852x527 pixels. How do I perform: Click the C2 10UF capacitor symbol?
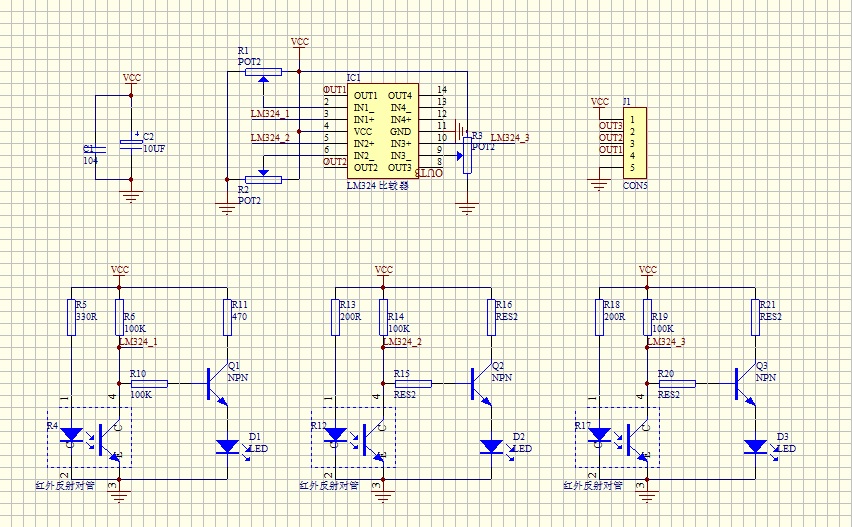[x=131, y=144]
